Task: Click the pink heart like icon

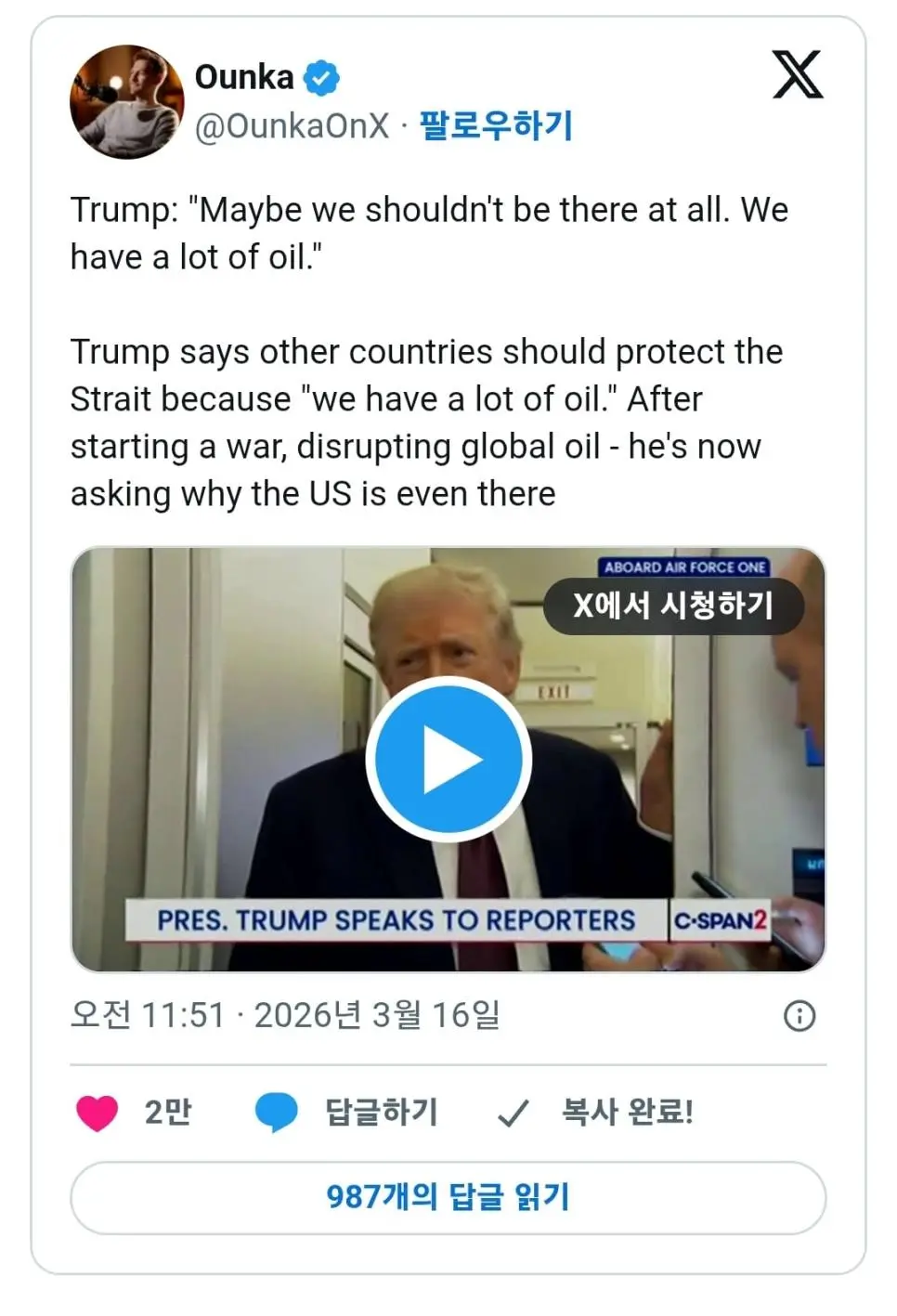Action: [97, 1113]
